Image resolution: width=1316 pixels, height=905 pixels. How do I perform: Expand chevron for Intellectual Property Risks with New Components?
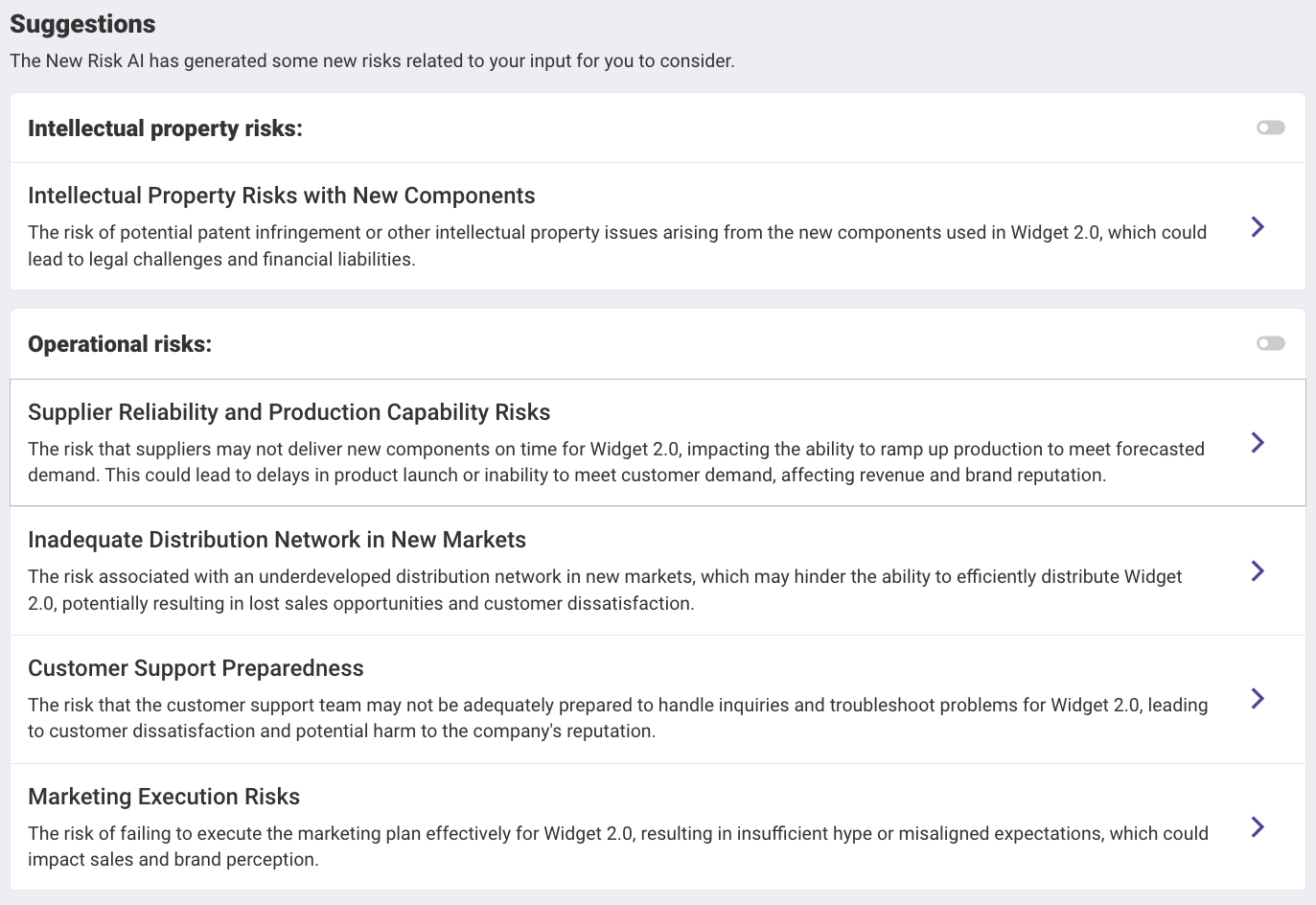1258,226
